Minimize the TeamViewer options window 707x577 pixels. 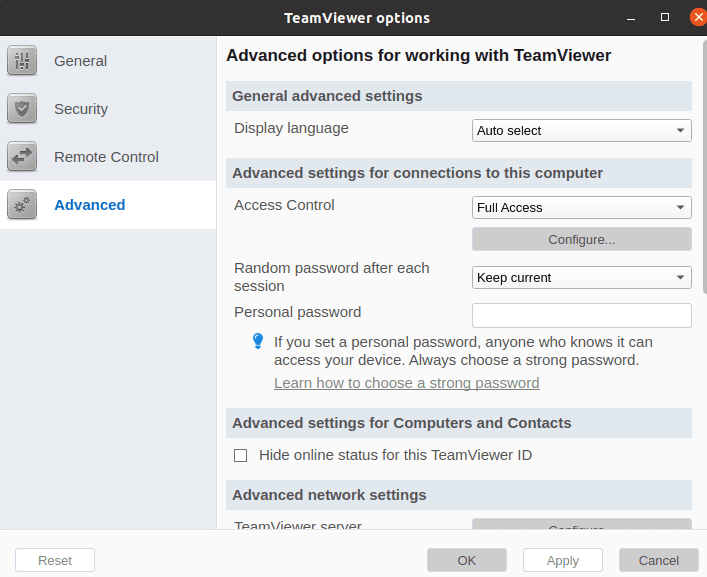click(631, 18)
